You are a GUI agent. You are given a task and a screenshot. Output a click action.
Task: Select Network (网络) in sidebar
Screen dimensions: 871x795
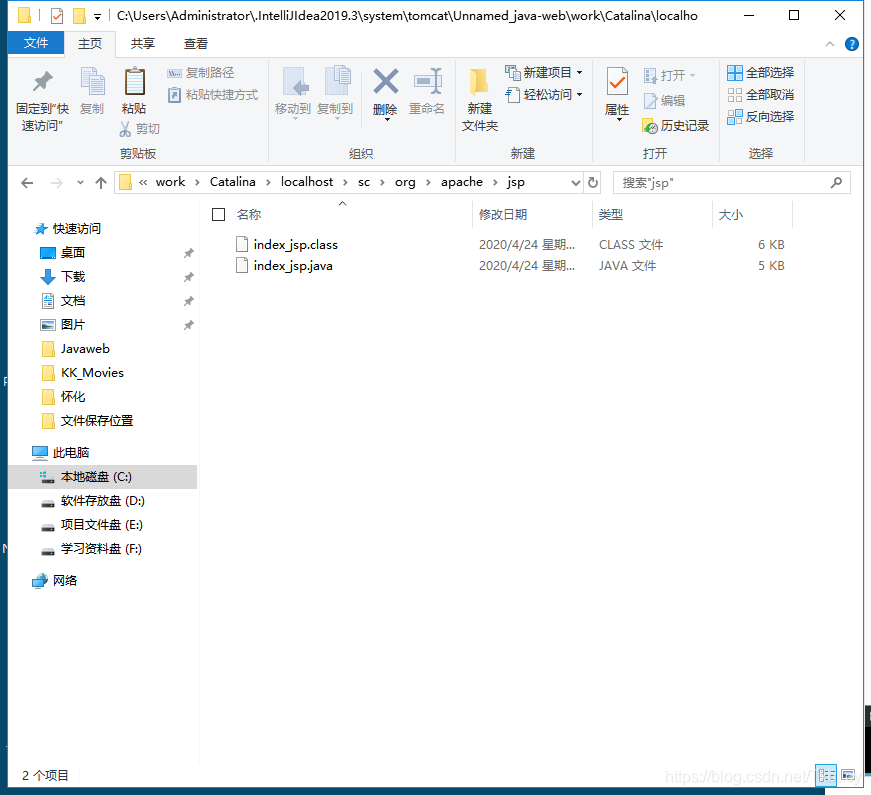click(x=64, y=581)
